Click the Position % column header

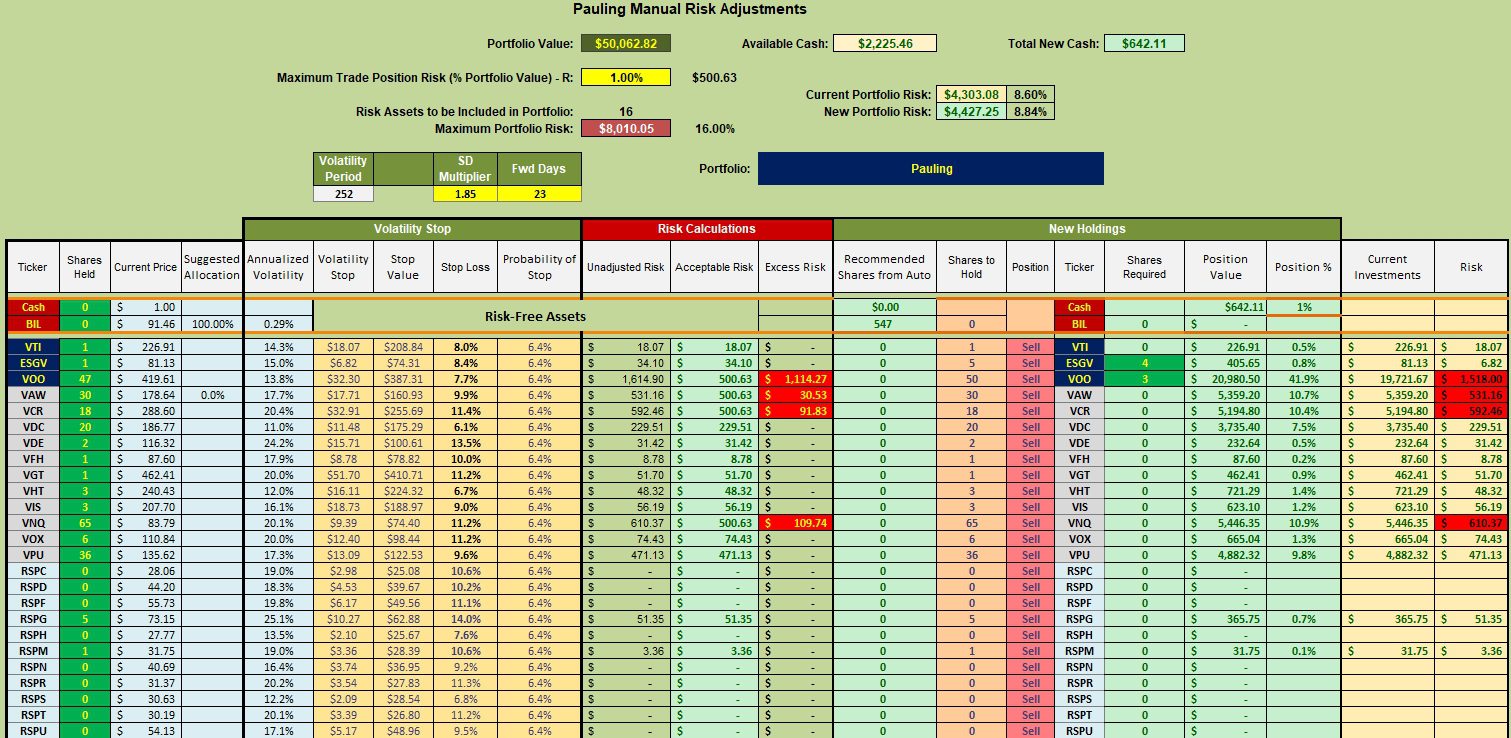tap(1304, 267)
